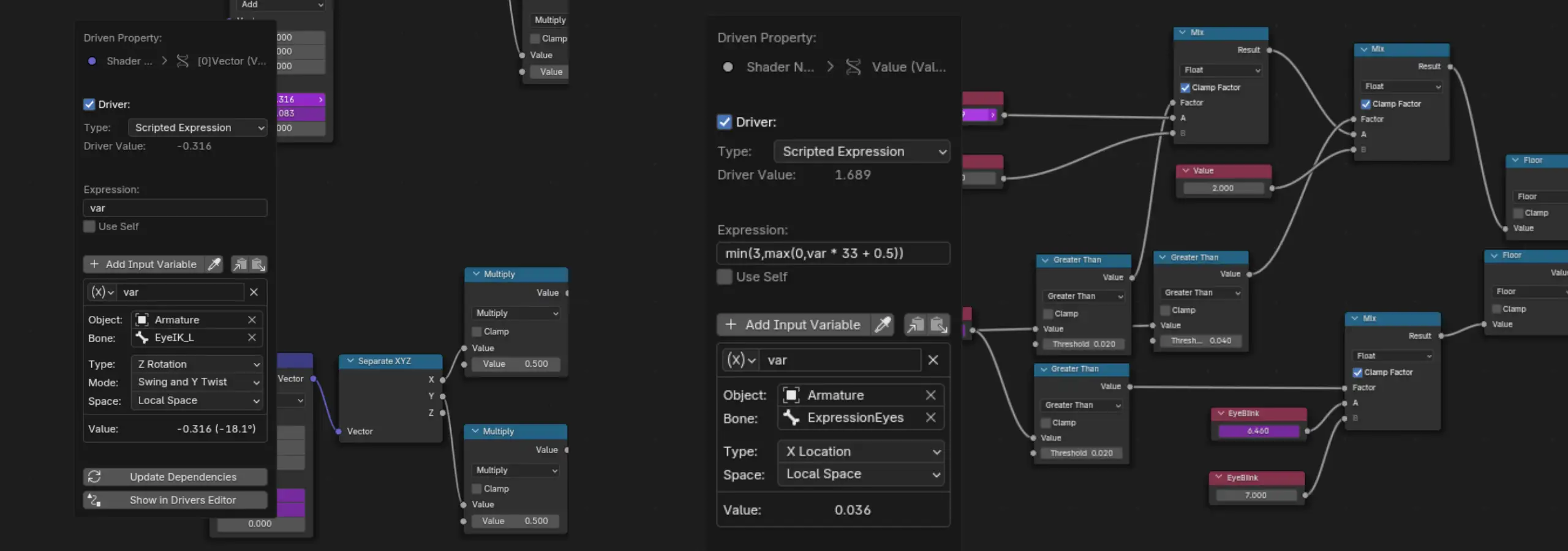Click the eyedropper icon in left driver panel
1568x551 pixels.
(x=214, y=264)
